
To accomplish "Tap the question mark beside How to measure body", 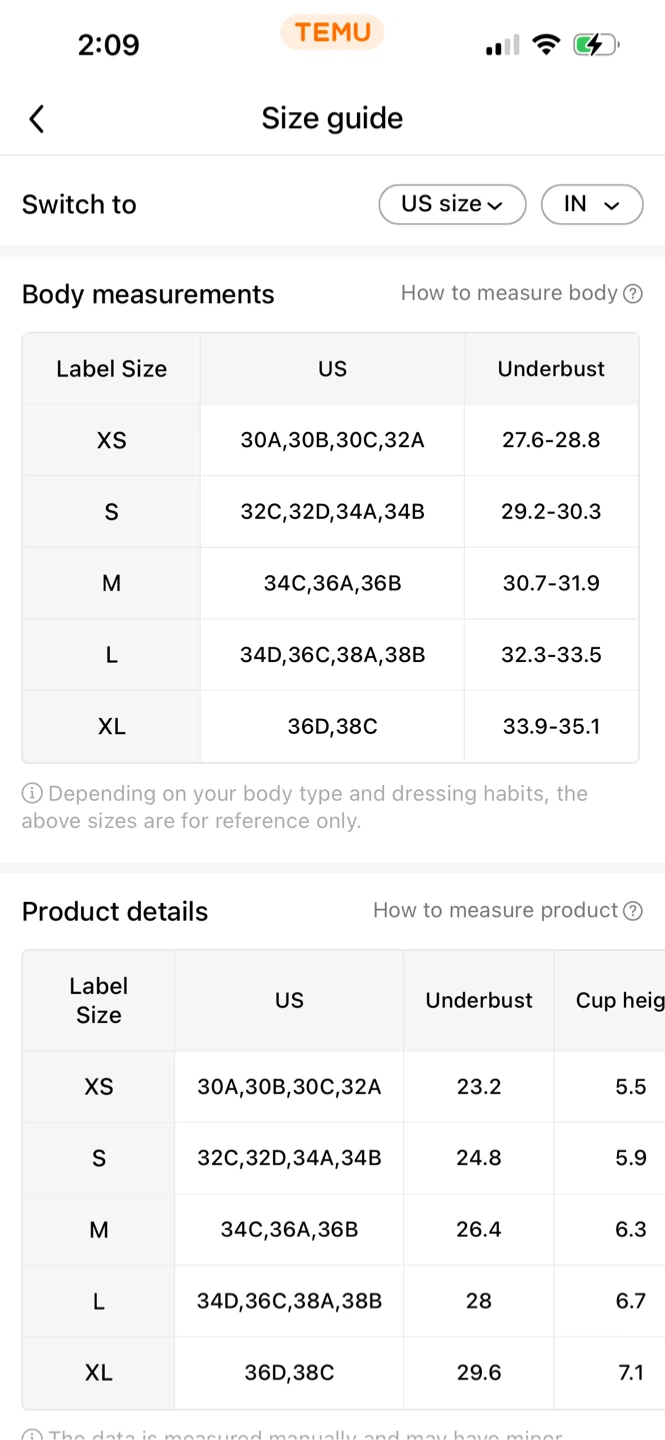I will [x=632, y=294].
